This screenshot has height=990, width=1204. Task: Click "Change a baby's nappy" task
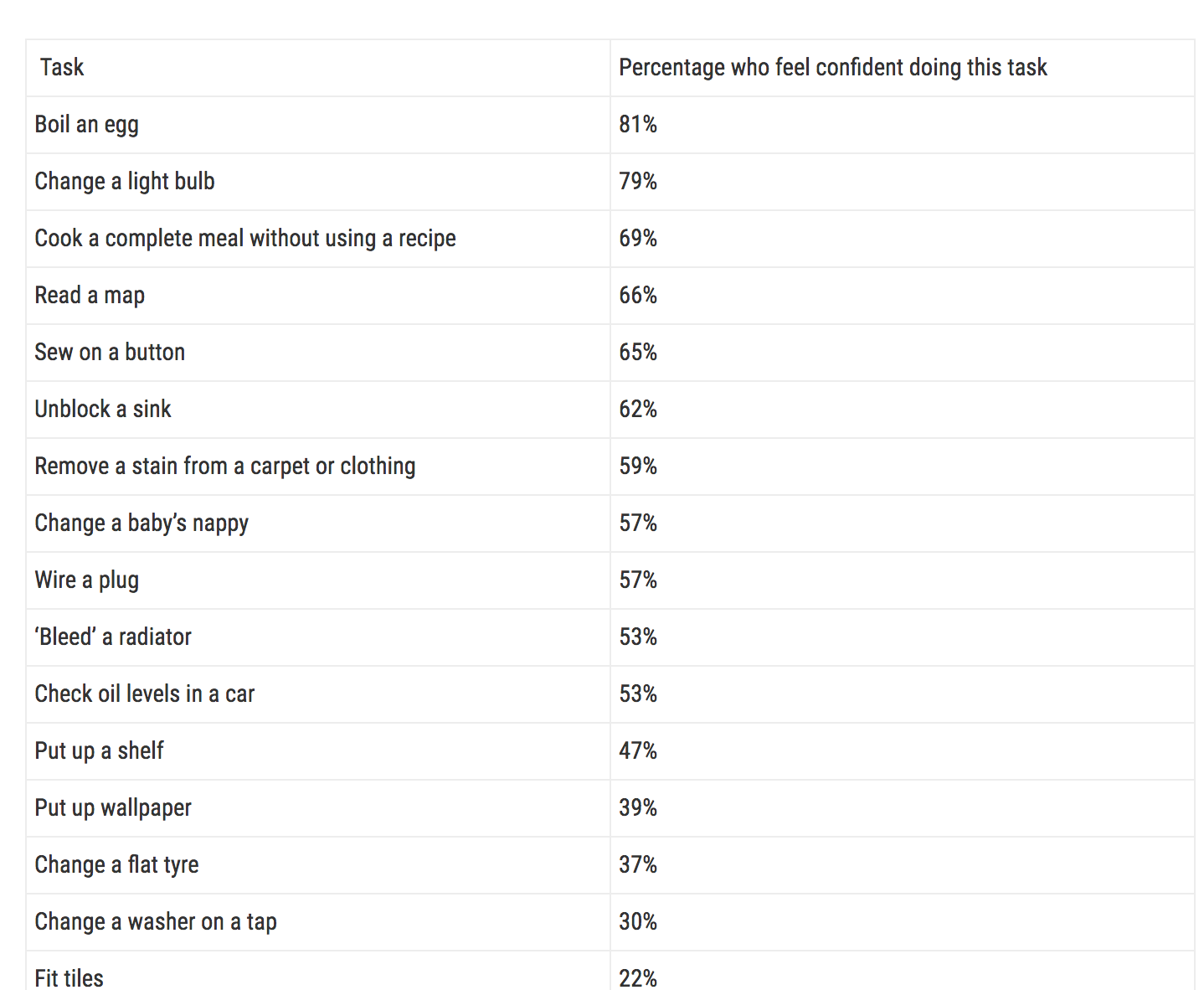tap(141, 523)
